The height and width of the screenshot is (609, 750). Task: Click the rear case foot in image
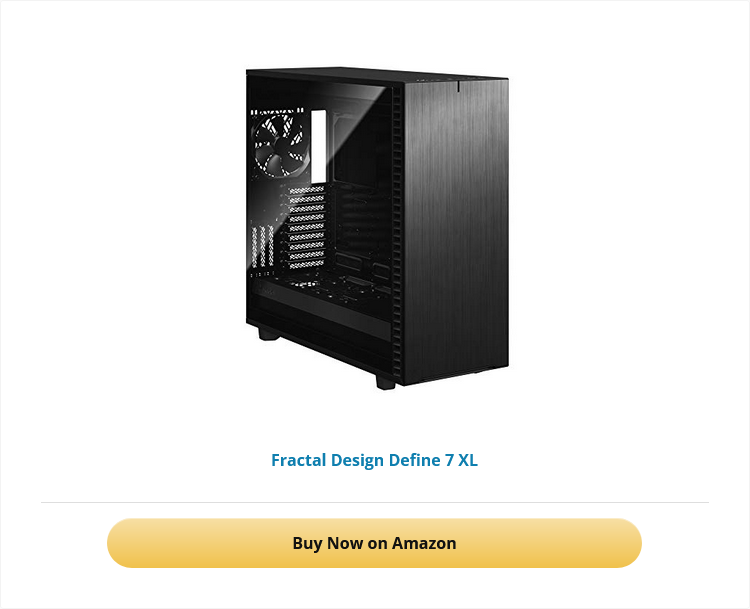pos(269,333)
